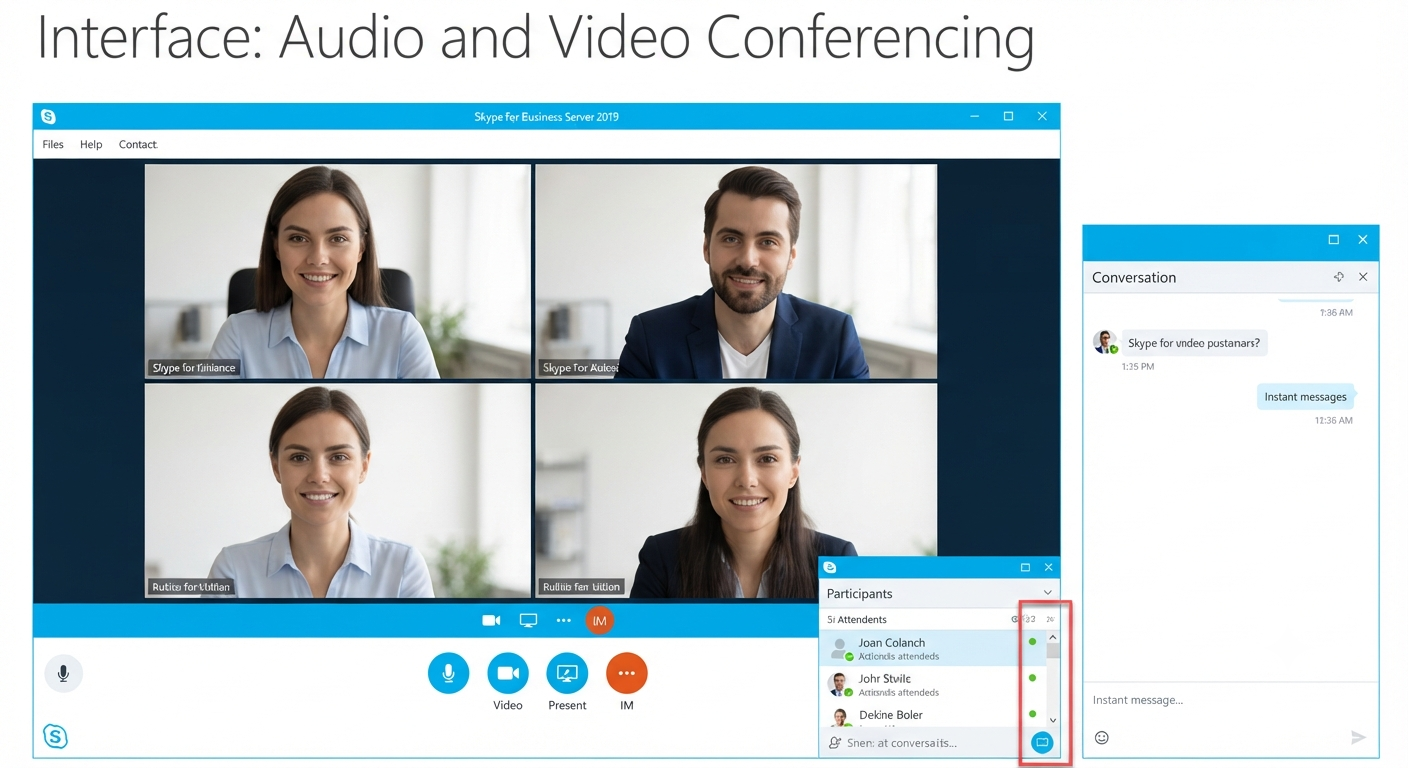Close the Conversation pane header X
1408x768 pixels.
tap(1363, 277)
